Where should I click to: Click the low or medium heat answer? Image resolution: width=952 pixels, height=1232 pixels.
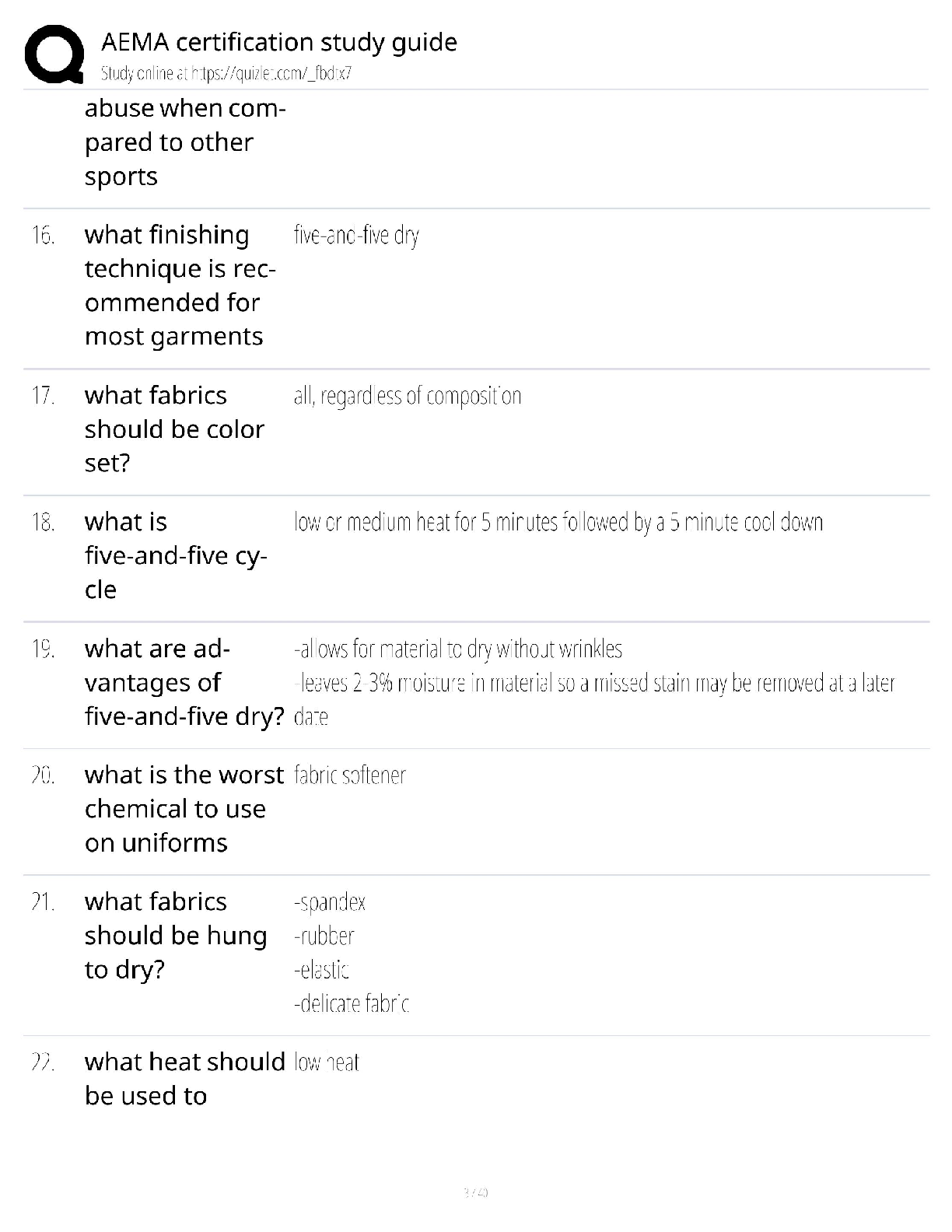tap(558, 522)
